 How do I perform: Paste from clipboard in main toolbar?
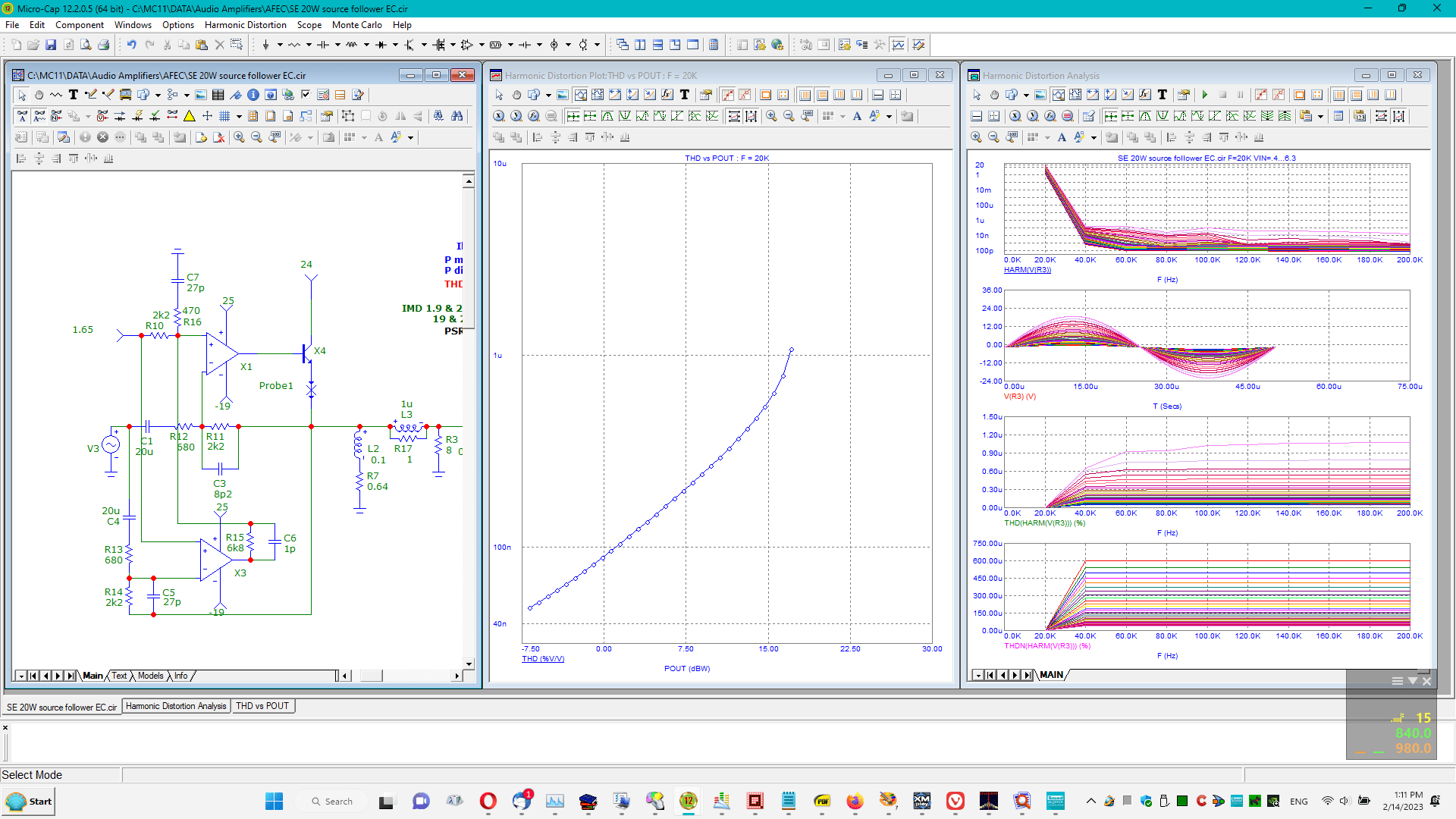202,45
